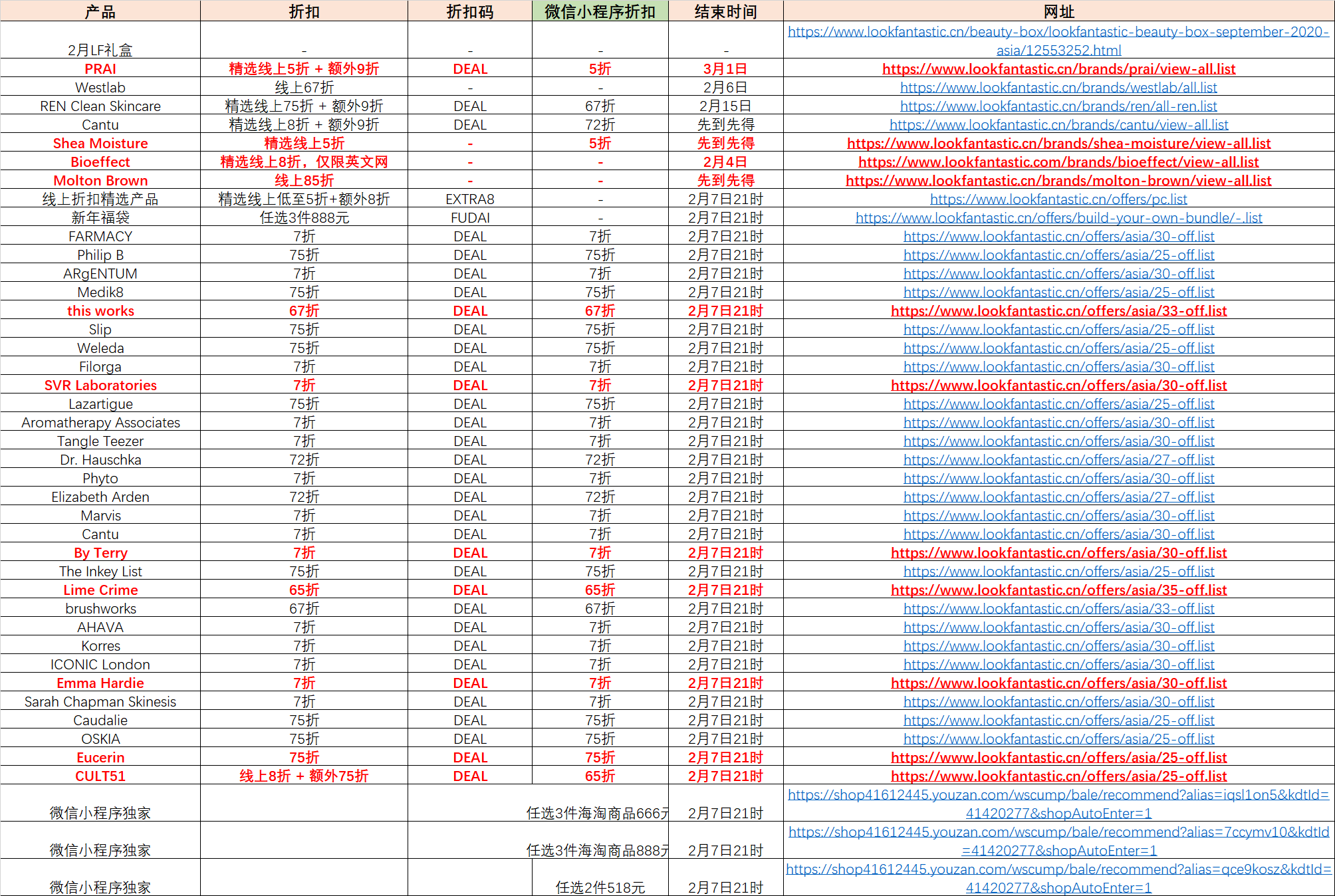Open youzan link with alias iqsl1on5
The height and width of the screenshot is (896, 1335).
(x=1058, y=804)
